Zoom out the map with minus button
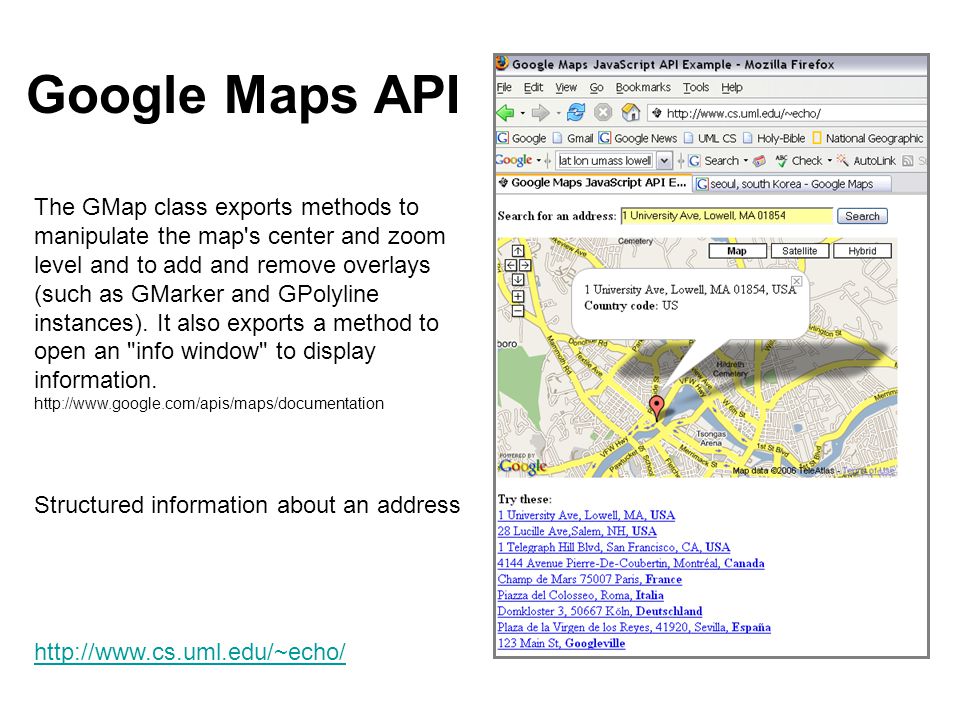 (x=518, y=311)
